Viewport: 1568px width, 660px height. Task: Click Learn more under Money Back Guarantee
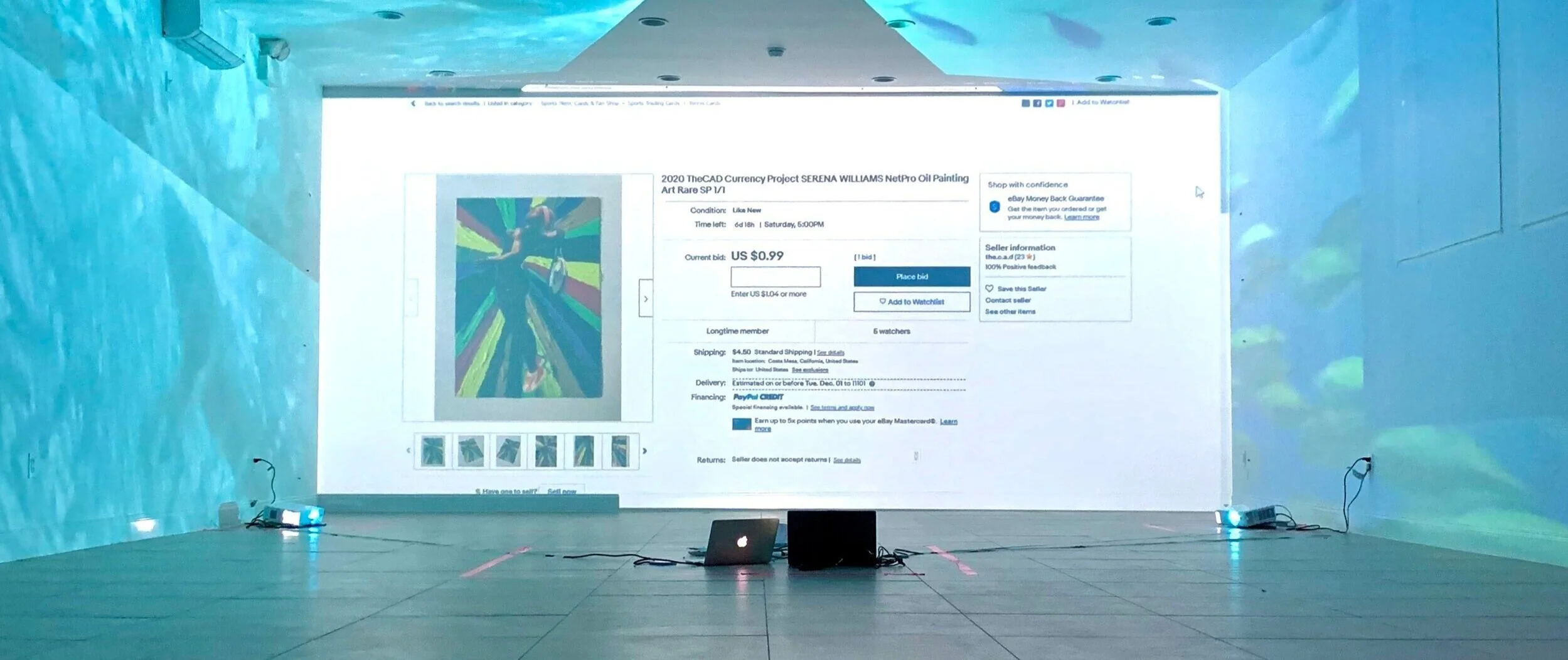pos(1082,217)
